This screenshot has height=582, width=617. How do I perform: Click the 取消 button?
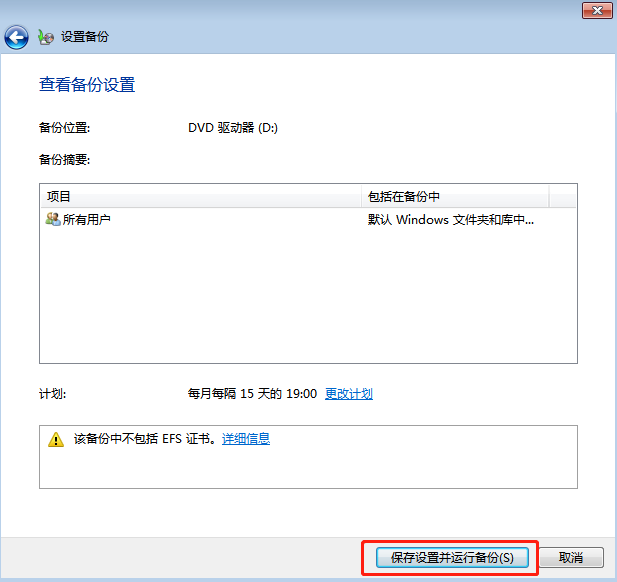click(571, 557)
